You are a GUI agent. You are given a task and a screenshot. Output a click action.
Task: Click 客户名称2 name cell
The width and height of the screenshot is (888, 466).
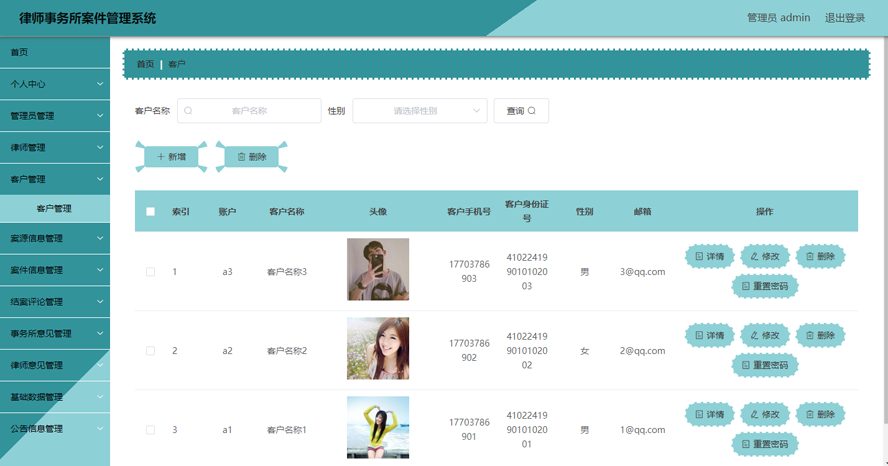(287, 351)
